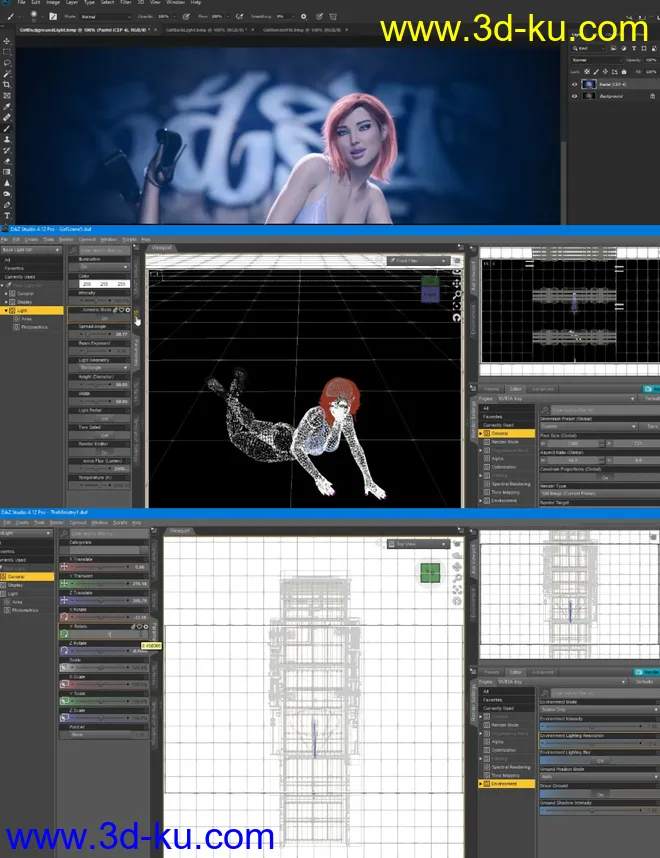660x858 pixels.
Task: Switch to the Viewport tab in the lower window
Action: 180,531
